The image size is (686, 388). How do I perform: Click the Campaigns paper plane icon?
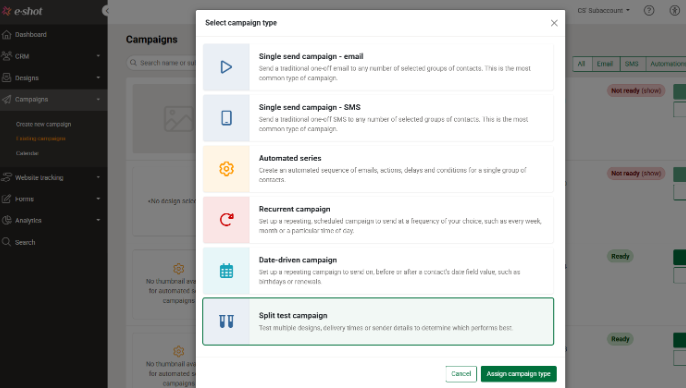point(7,99)
